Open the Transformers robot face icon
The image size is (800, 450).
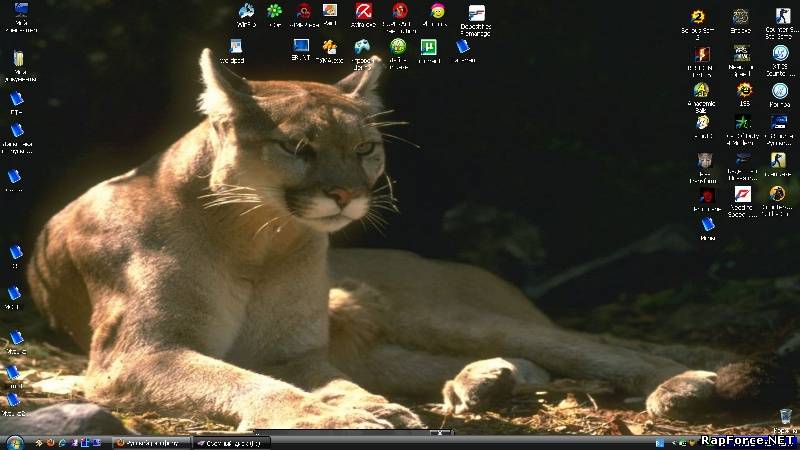click(x=705, y=161)
